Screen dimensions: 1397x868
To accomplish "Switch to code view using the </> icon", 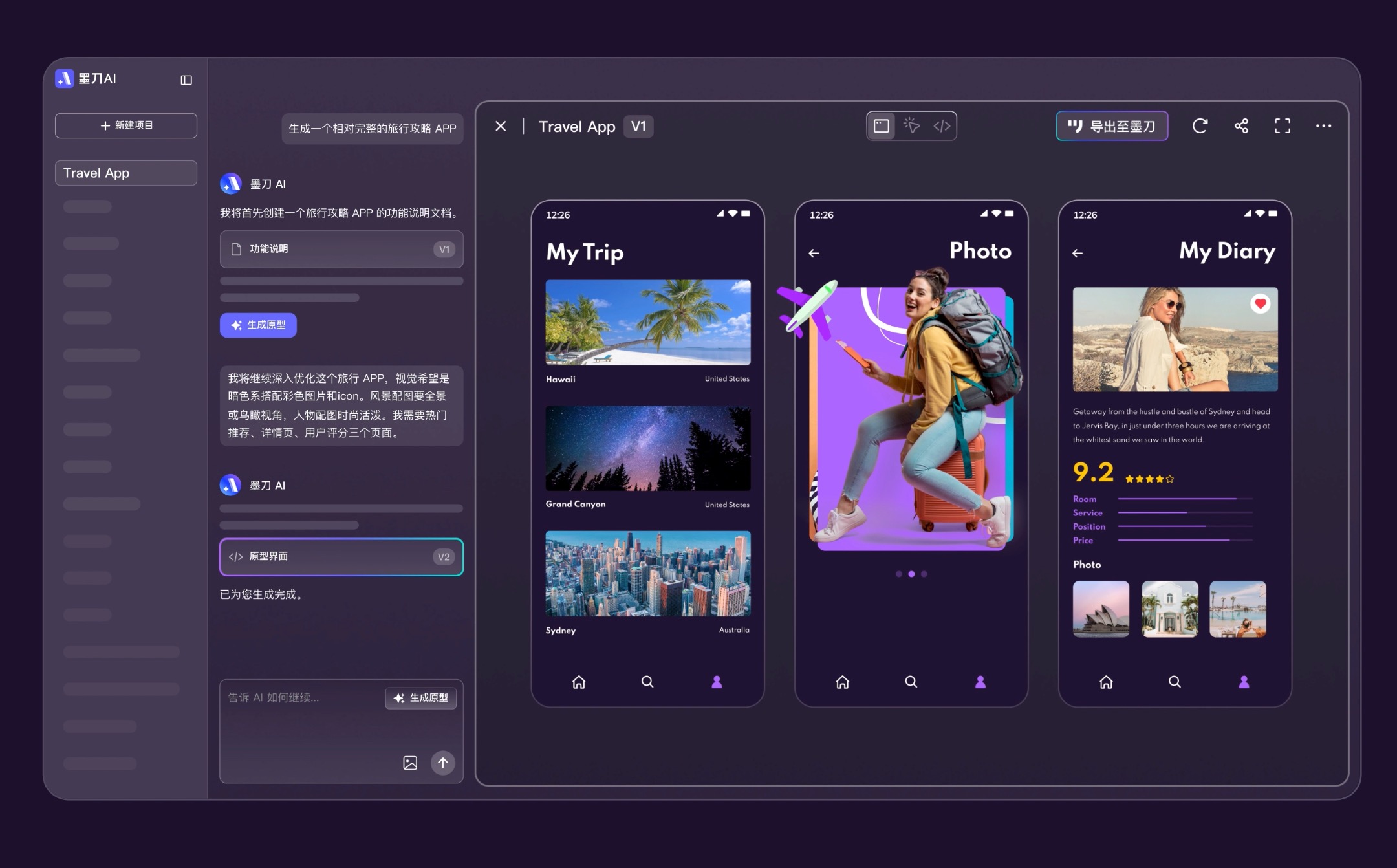I will click(942, 125).
